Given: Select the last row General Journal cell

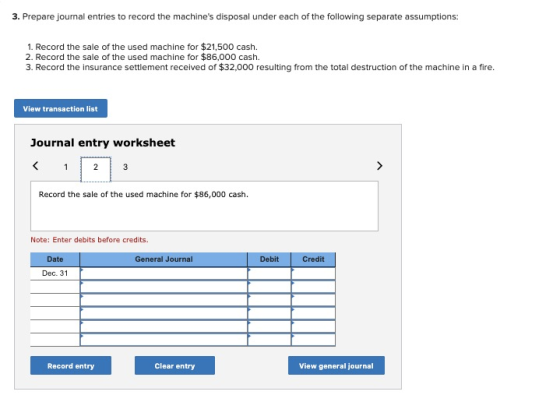Looking at the screenshot, I should [164, 340].
